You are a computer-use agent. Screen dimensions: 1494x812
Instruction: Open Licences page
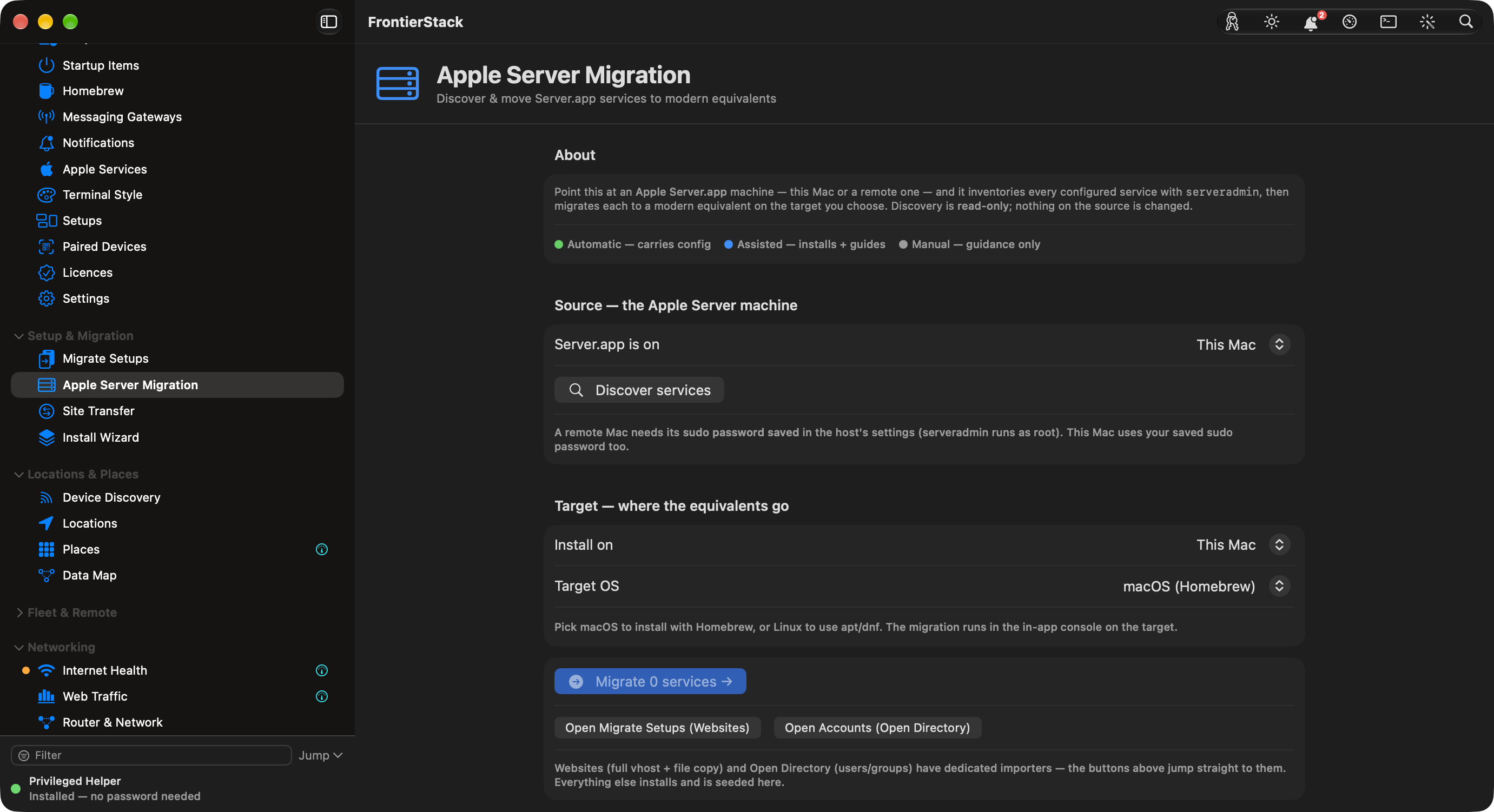point(177,272)
